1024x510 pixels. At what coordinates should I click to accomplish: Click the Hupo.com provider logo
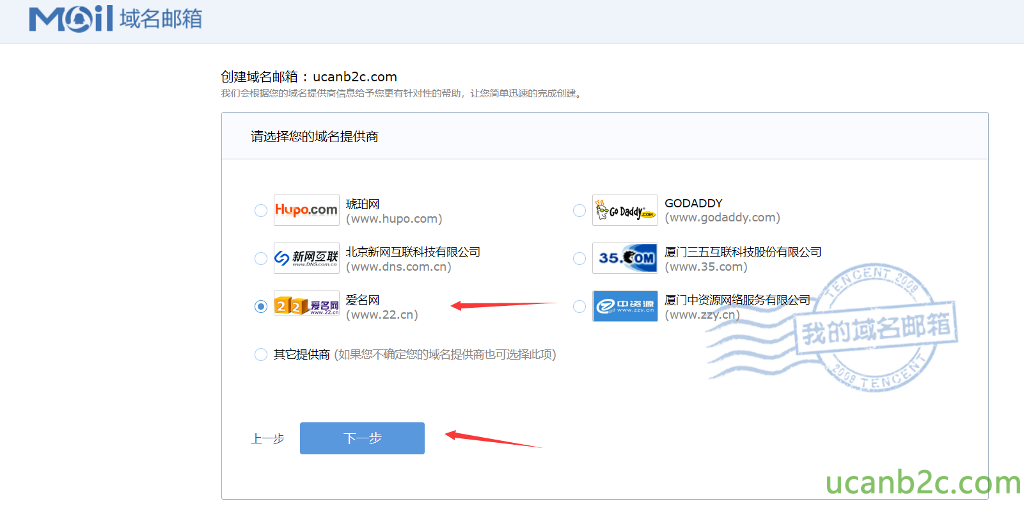(306, 210)
